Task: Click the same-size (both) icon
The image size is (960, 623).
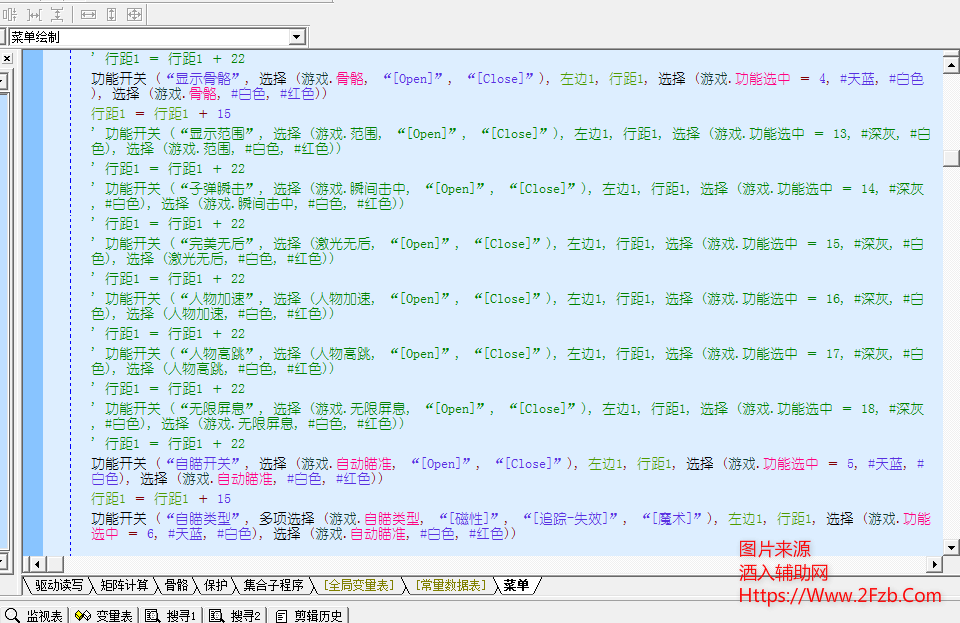Action: pos(134,14)
